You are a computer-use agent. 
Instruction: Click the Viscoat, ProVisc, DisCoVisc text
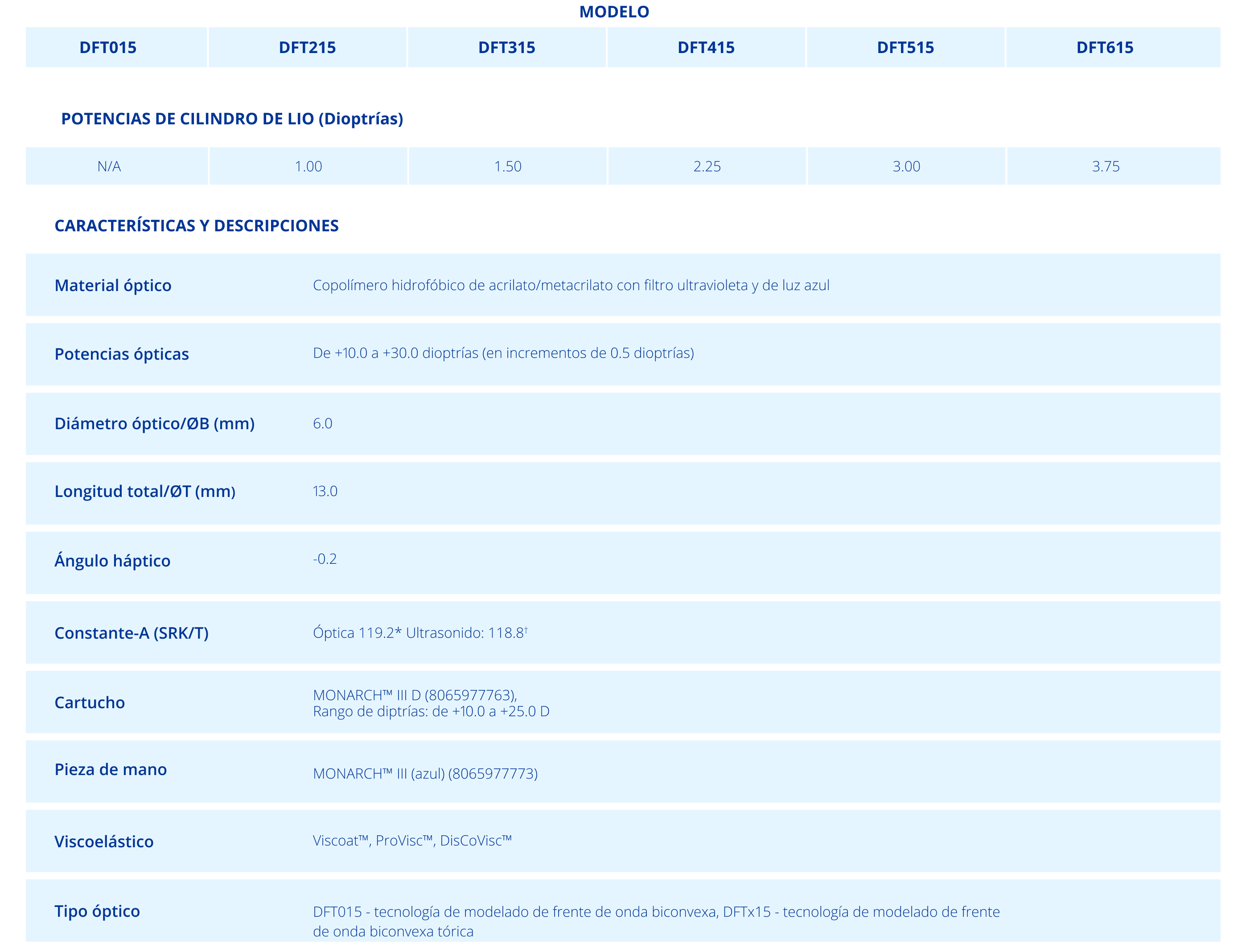412,841
